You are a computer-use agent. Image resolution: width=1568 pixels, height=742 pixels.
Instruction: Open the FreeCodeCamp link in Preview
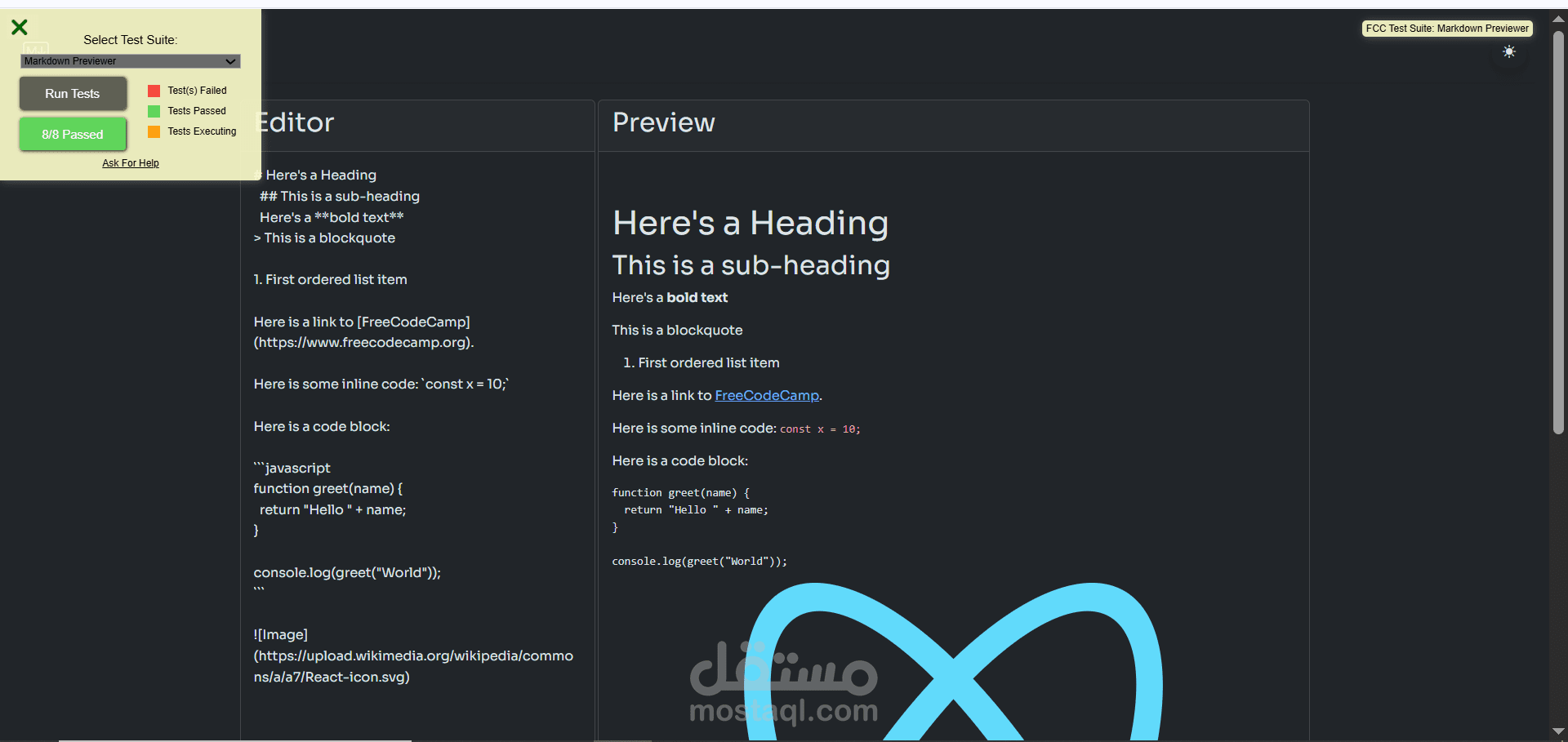(764, 395)
